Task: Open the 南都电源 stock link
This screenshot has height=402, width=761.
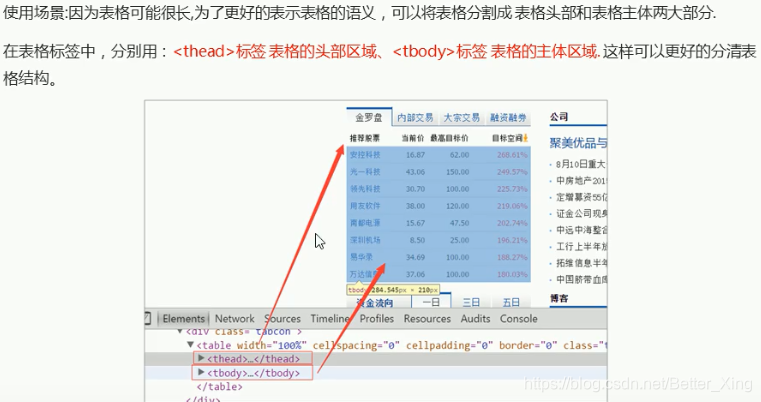Action: tap(365, 223)
